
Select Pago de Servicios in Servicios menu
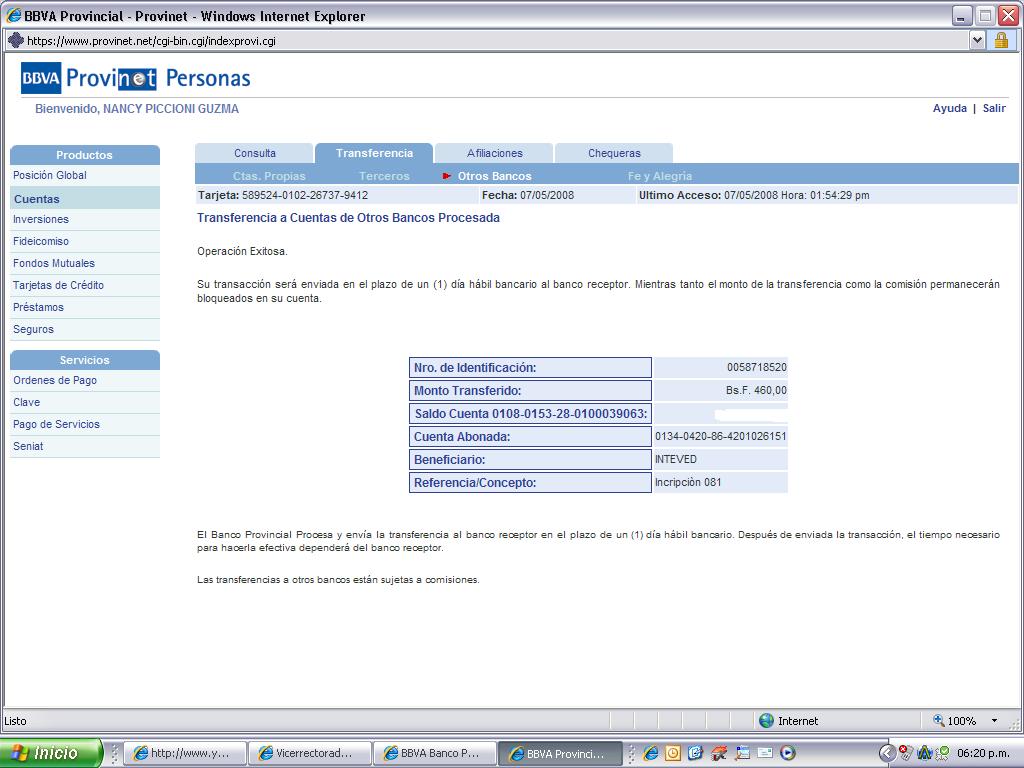pyautogui.click(x=56, y=424)
